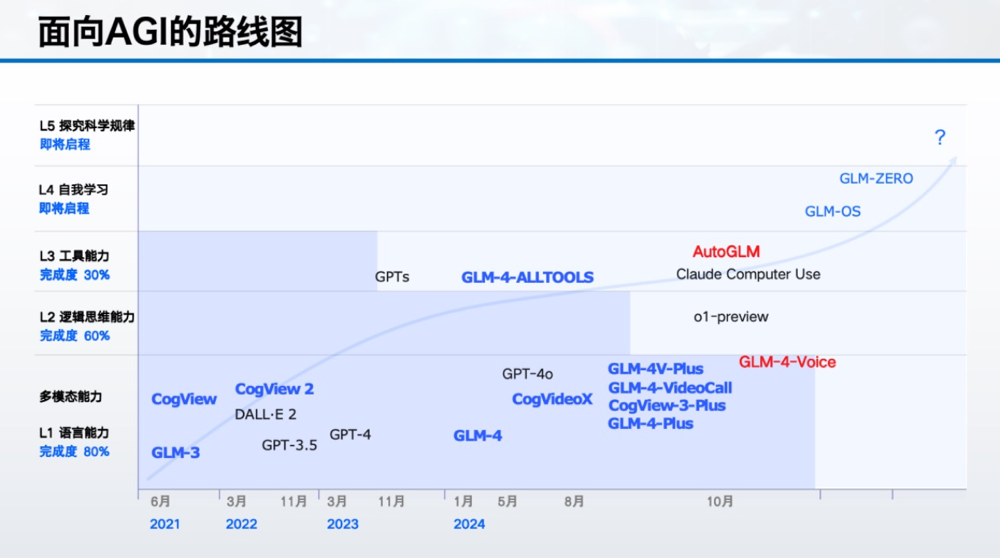Viewport: 1000px width, 558px height.
Task: Select the 1月 axis label
Action: 464,501
